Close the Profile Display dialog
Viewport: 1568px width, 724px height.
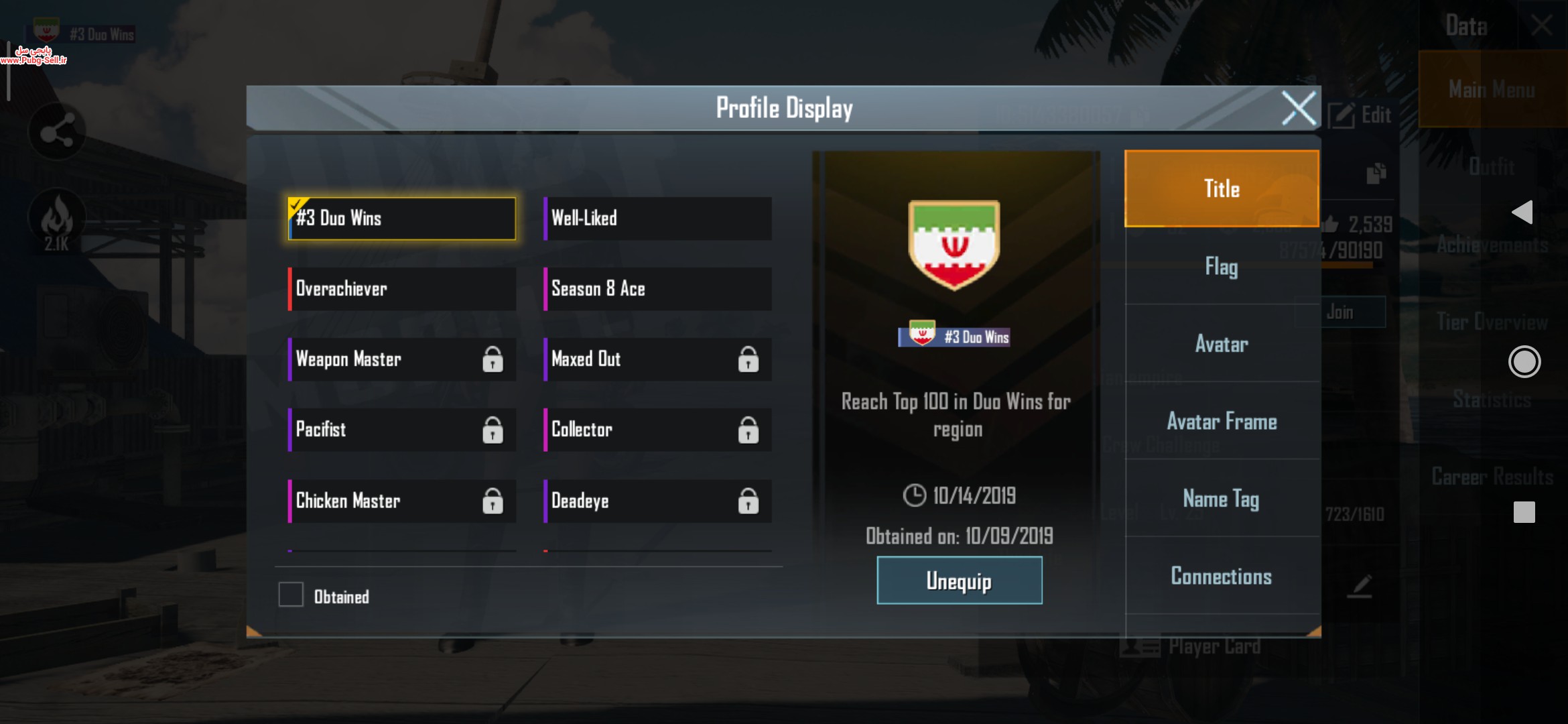pos(1299,109)
